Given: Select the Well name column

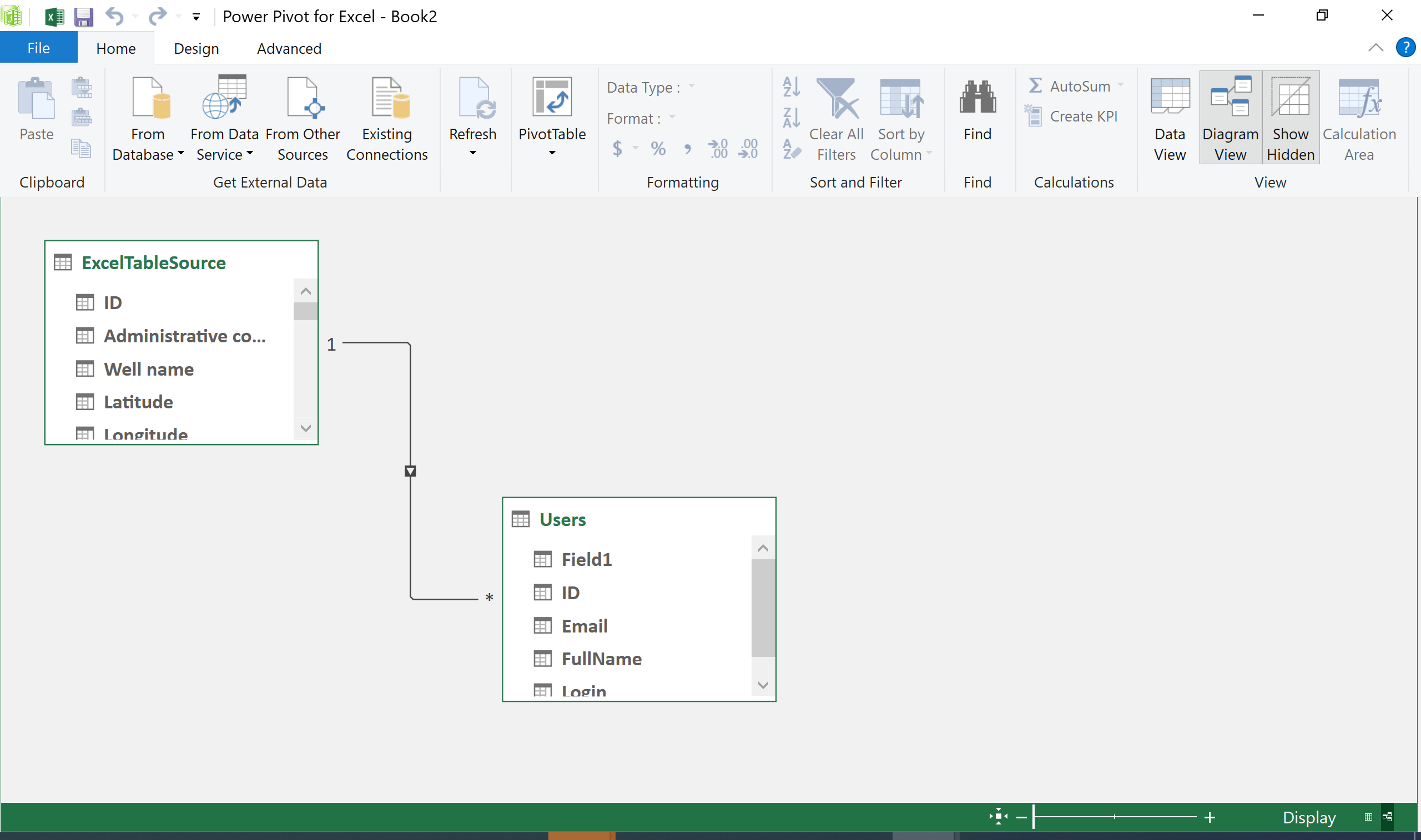Looking at the screenshot, I should coord(135,369).
